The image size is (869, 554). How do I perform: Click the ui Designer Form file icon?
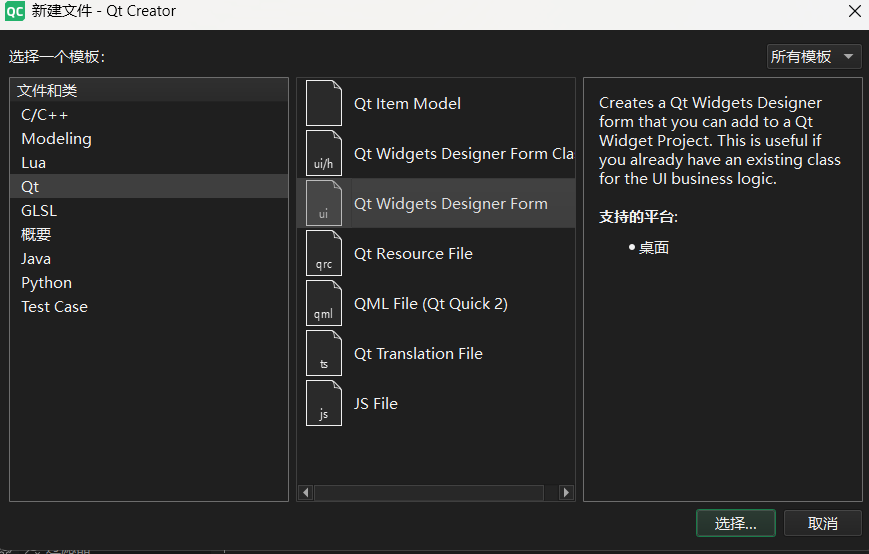pyautogui.click(x=323, y=203)
